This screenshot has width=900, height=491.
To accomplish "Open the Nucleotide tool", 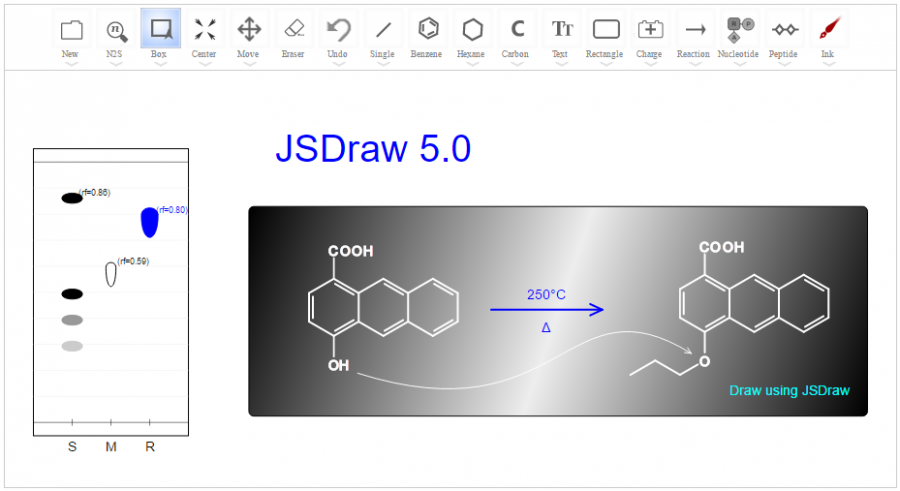I will point(740,30).
